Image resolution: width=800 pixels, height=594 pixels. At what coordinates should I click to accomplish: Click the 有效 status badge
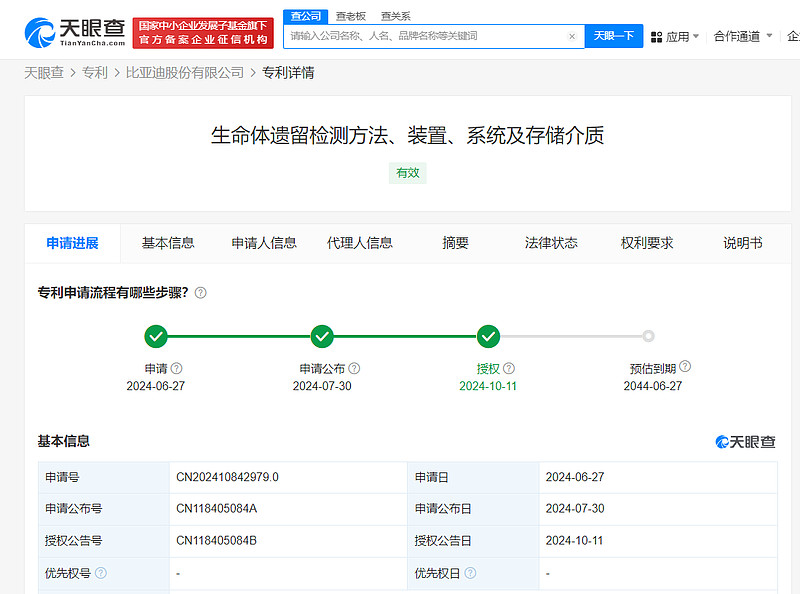click(x=408, y=173)
